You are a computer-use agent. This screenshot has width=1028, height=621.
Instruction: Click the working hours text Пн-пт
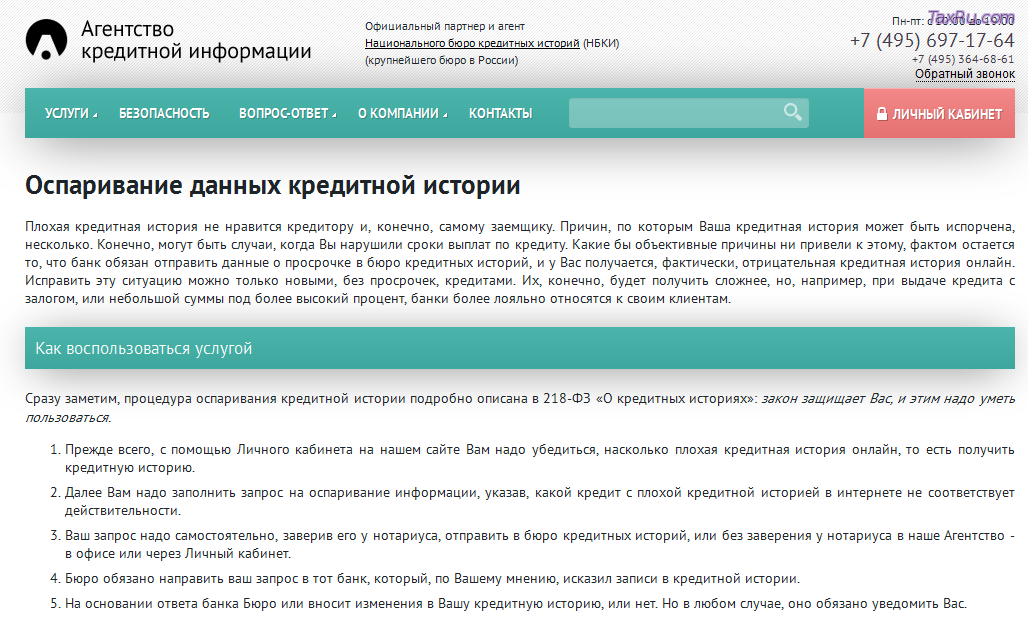908,21
